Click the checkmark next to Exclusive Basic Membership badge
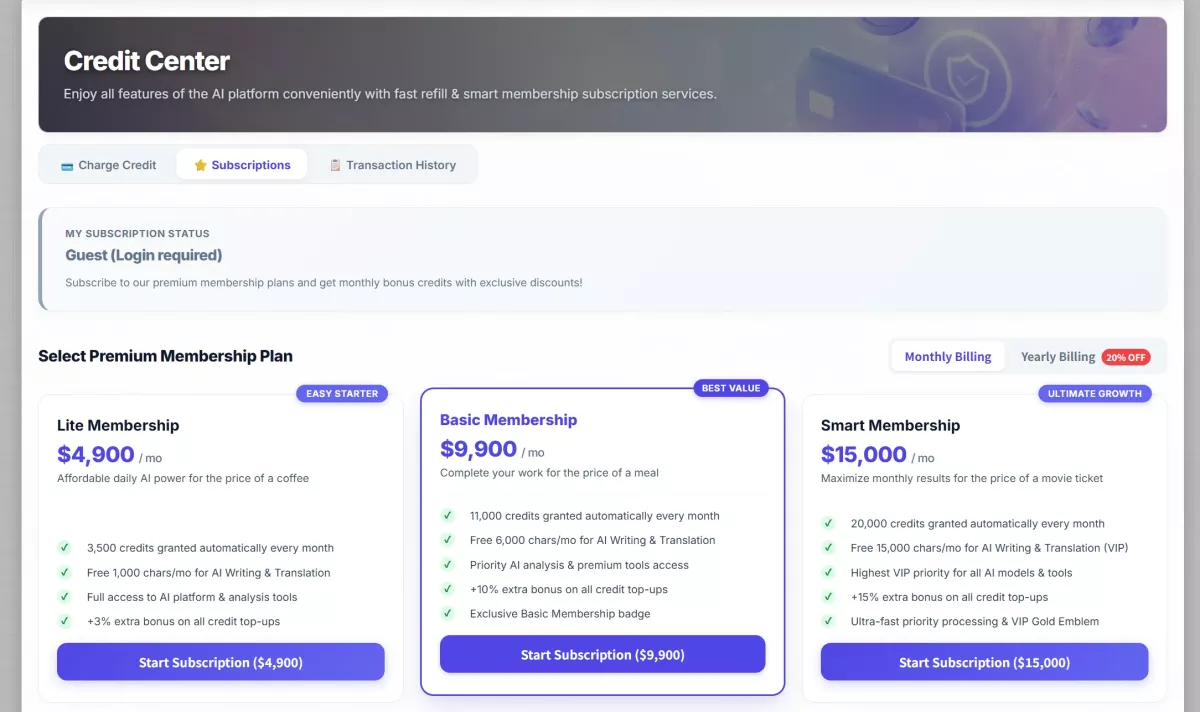Image resolution: width=1200 pixels, height=712 pixels. (x=447, y=614)
